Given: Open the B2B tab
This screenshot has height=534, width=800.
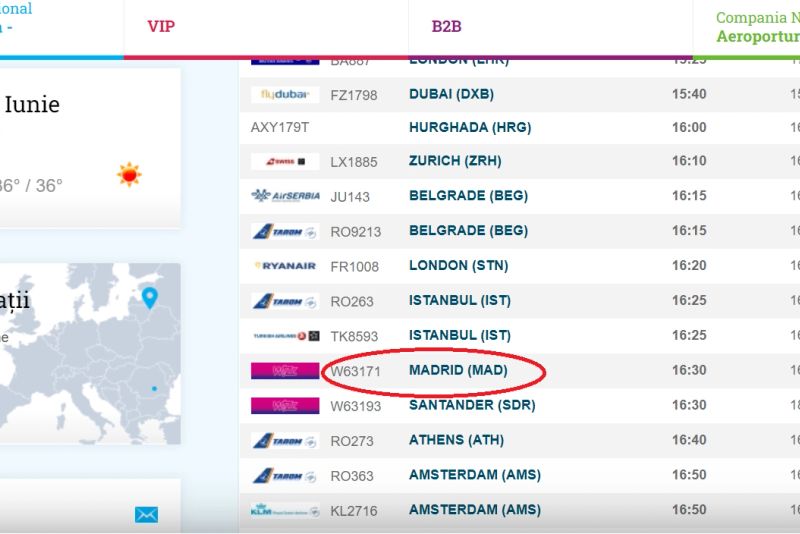Looking at the screenshot, I should point(447,27).
